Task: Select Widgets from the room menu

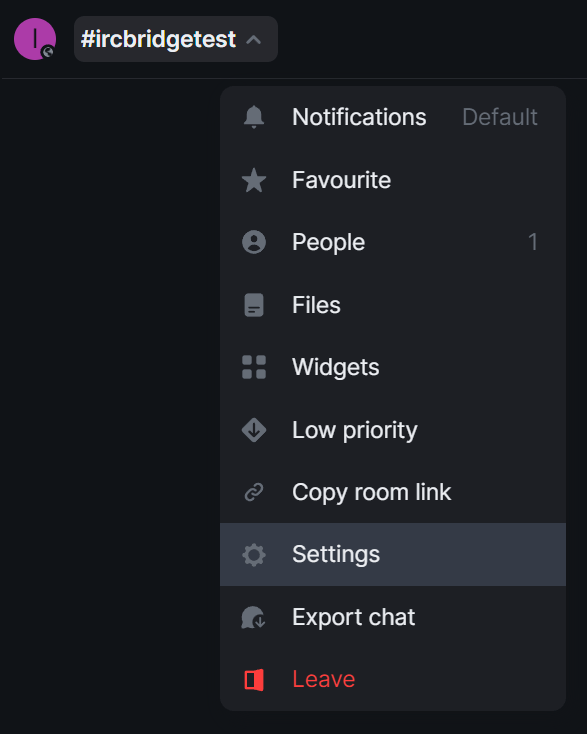Action: (393, 367)
